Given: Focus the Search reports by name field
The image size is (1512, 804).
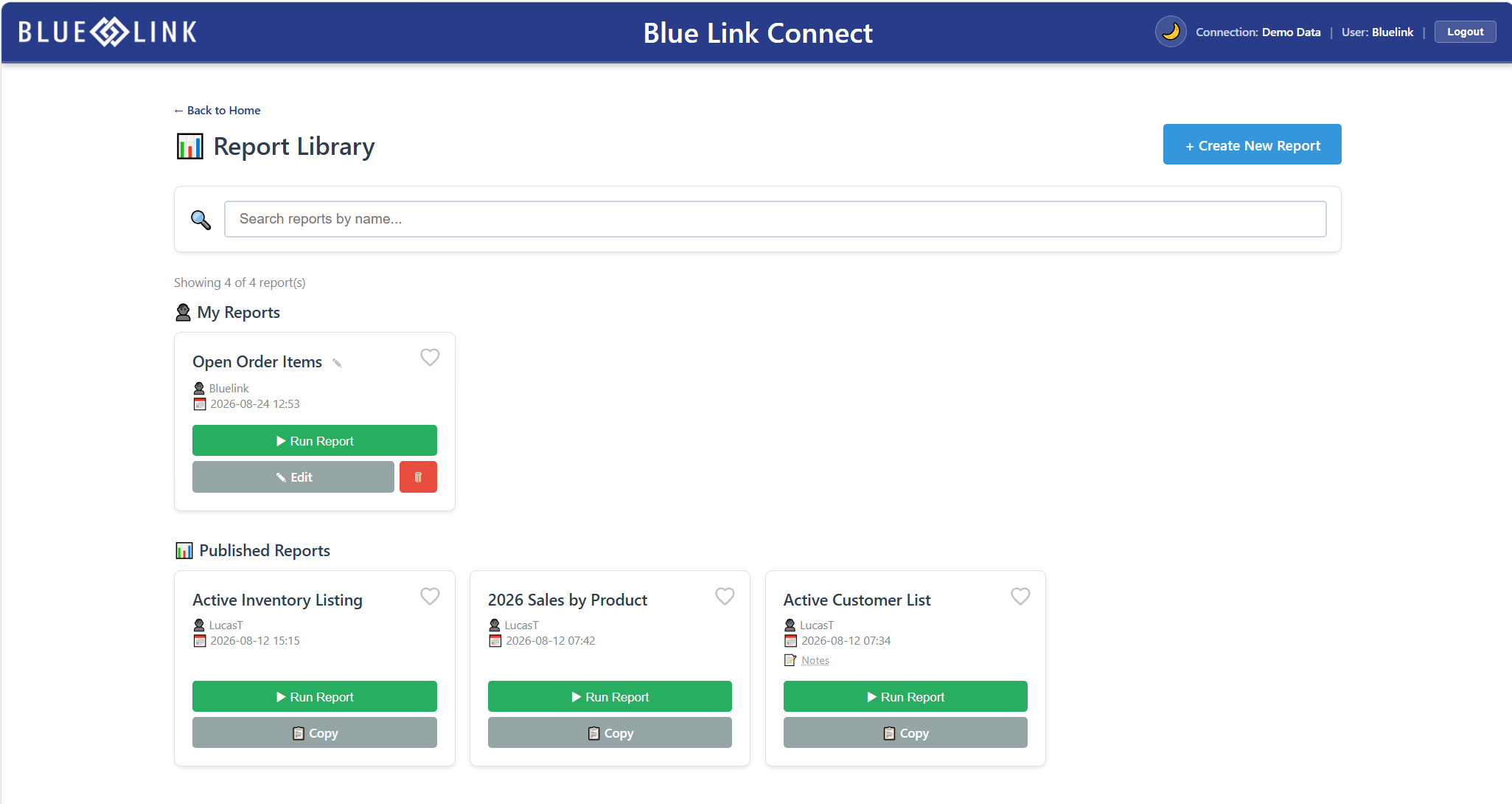Looking at the screenshot, I should [775, 219].
